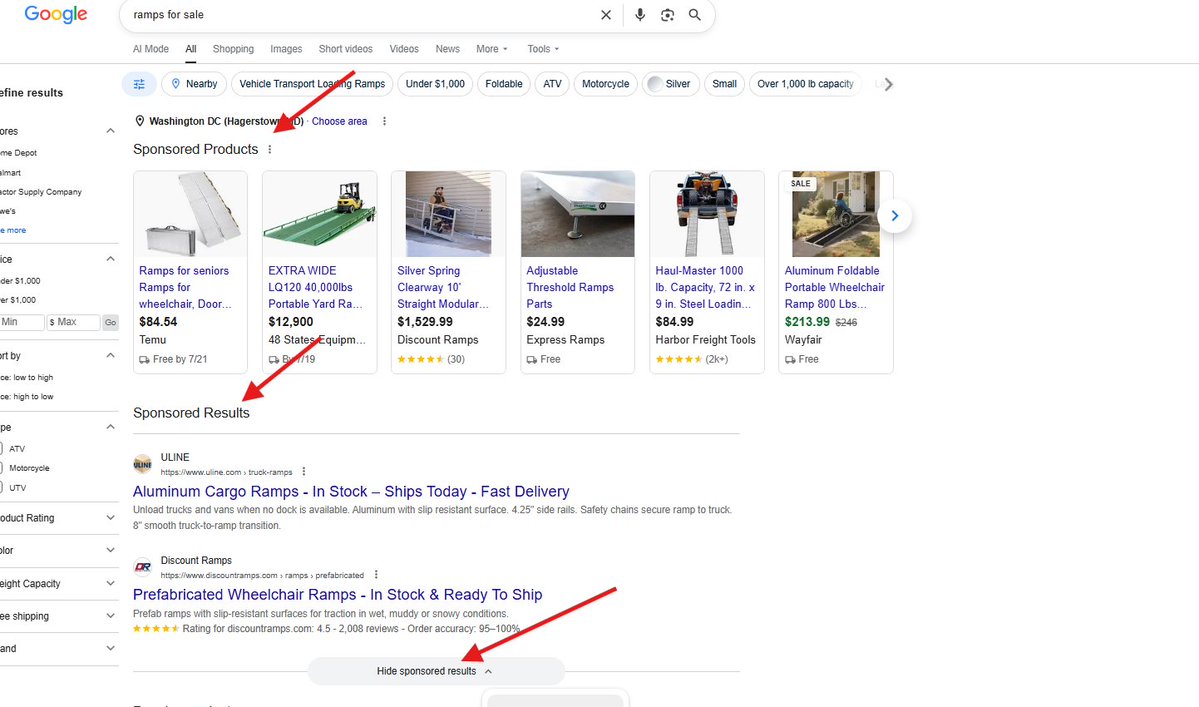Switch to Shopping tab
Image resolution: width=1199 pixels, height=707 pixels.
pyautogui.click(x=233, y=49)
